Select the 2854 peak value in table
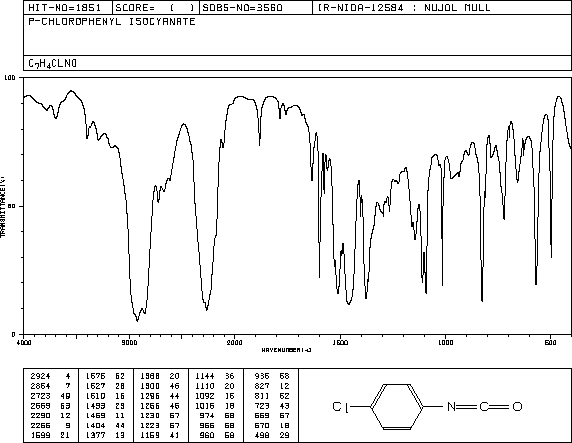This screenshot has height=443, width=572. [40, 386]
